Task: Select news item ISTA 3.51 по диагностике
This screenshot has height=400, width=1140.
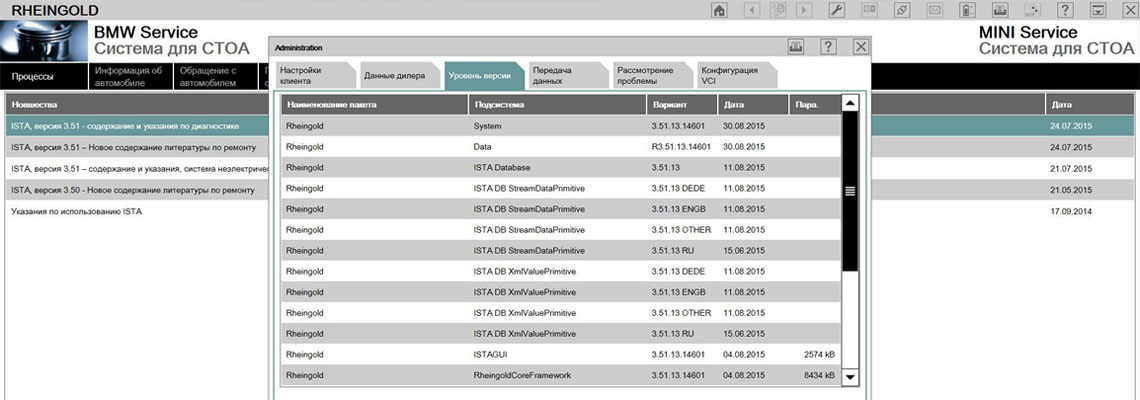Action: 137,126
